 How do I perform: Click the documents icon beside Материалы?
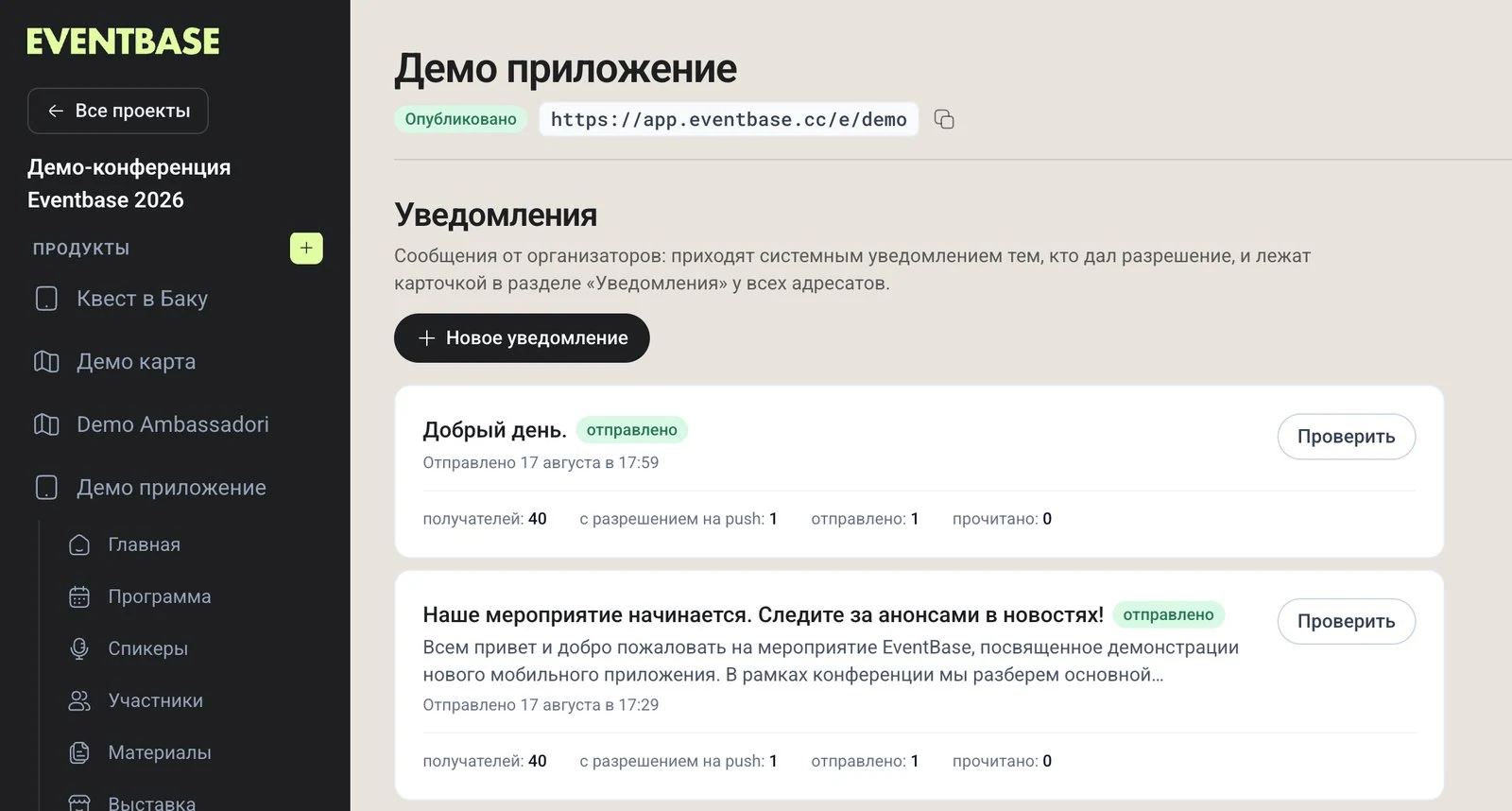[79, 752]
